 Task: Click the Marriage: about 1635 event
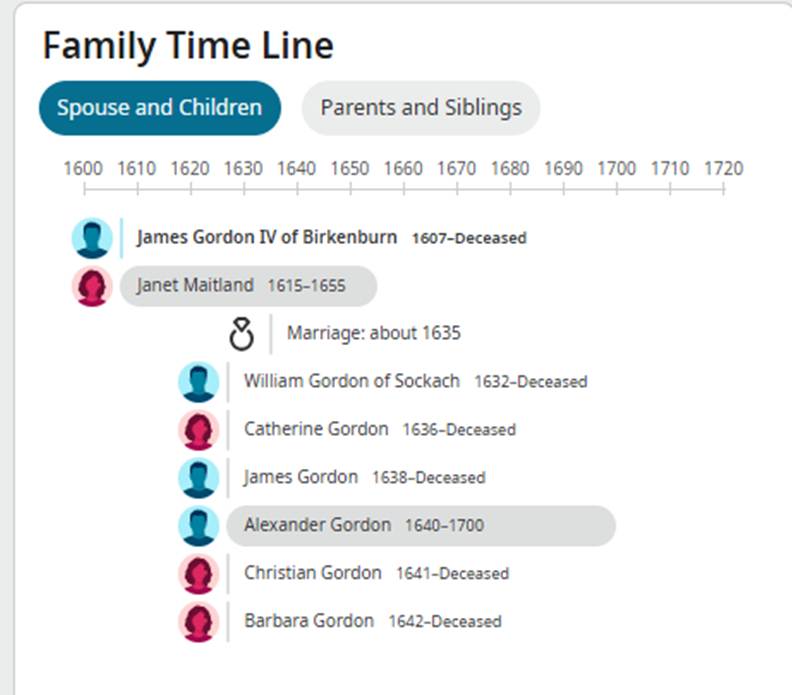tap(374, 333)
